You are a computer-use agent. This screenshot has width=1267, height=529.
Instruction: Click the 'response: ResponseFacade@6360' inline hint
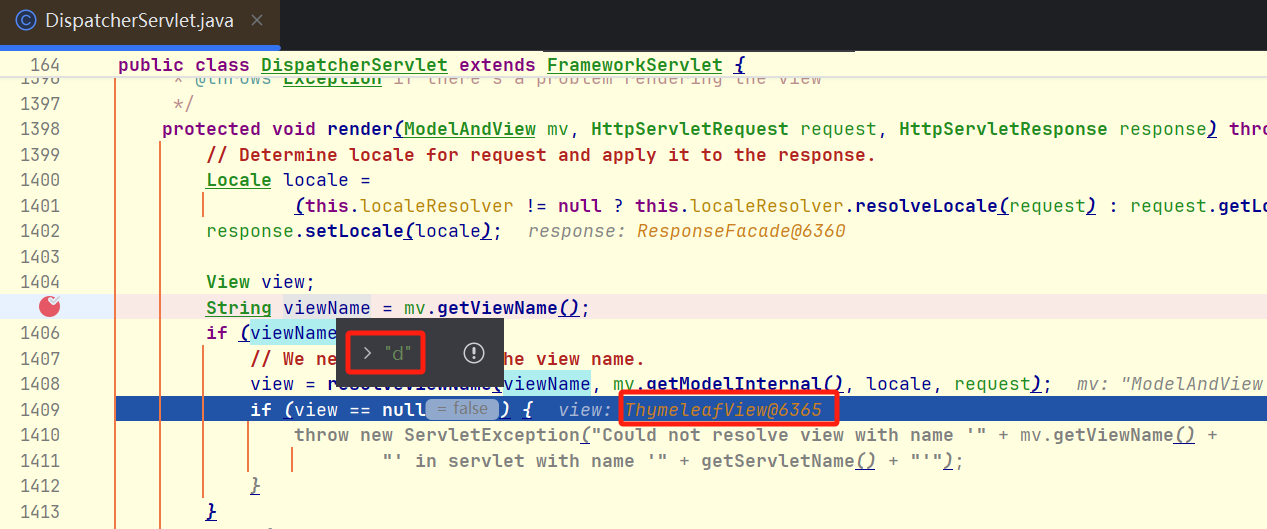687,231
